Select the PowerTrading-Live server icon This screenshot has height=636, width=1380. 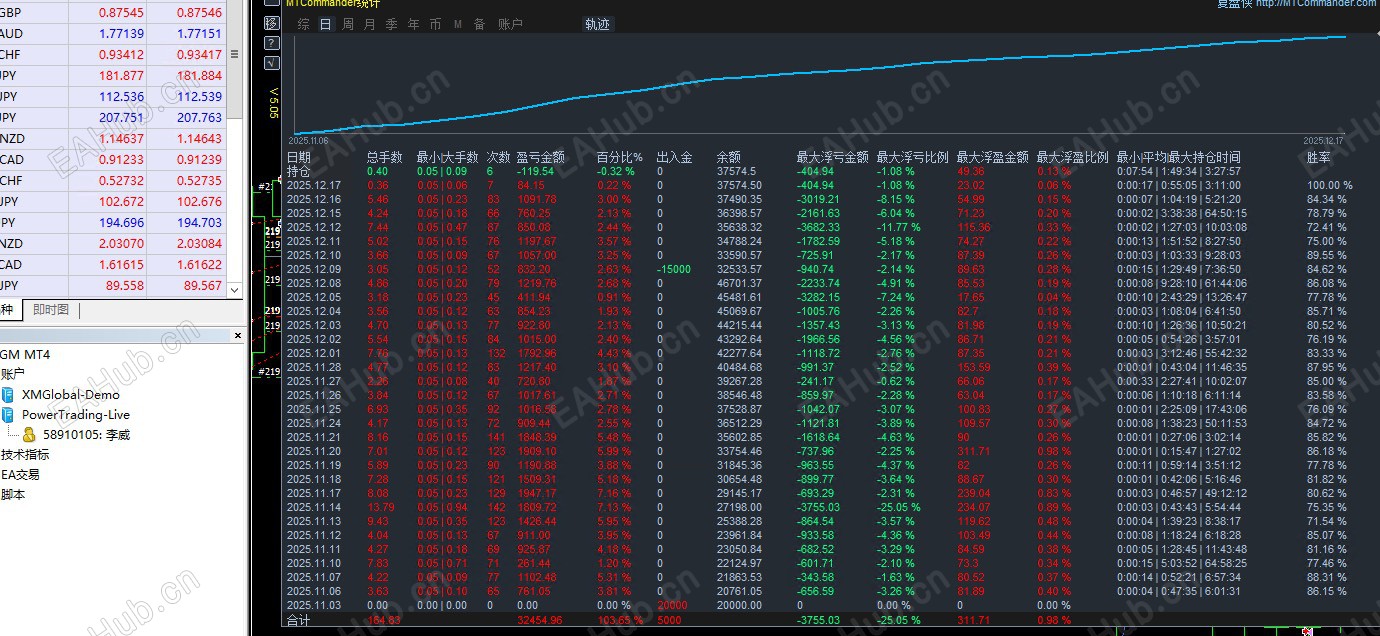[x=9, y=414]
